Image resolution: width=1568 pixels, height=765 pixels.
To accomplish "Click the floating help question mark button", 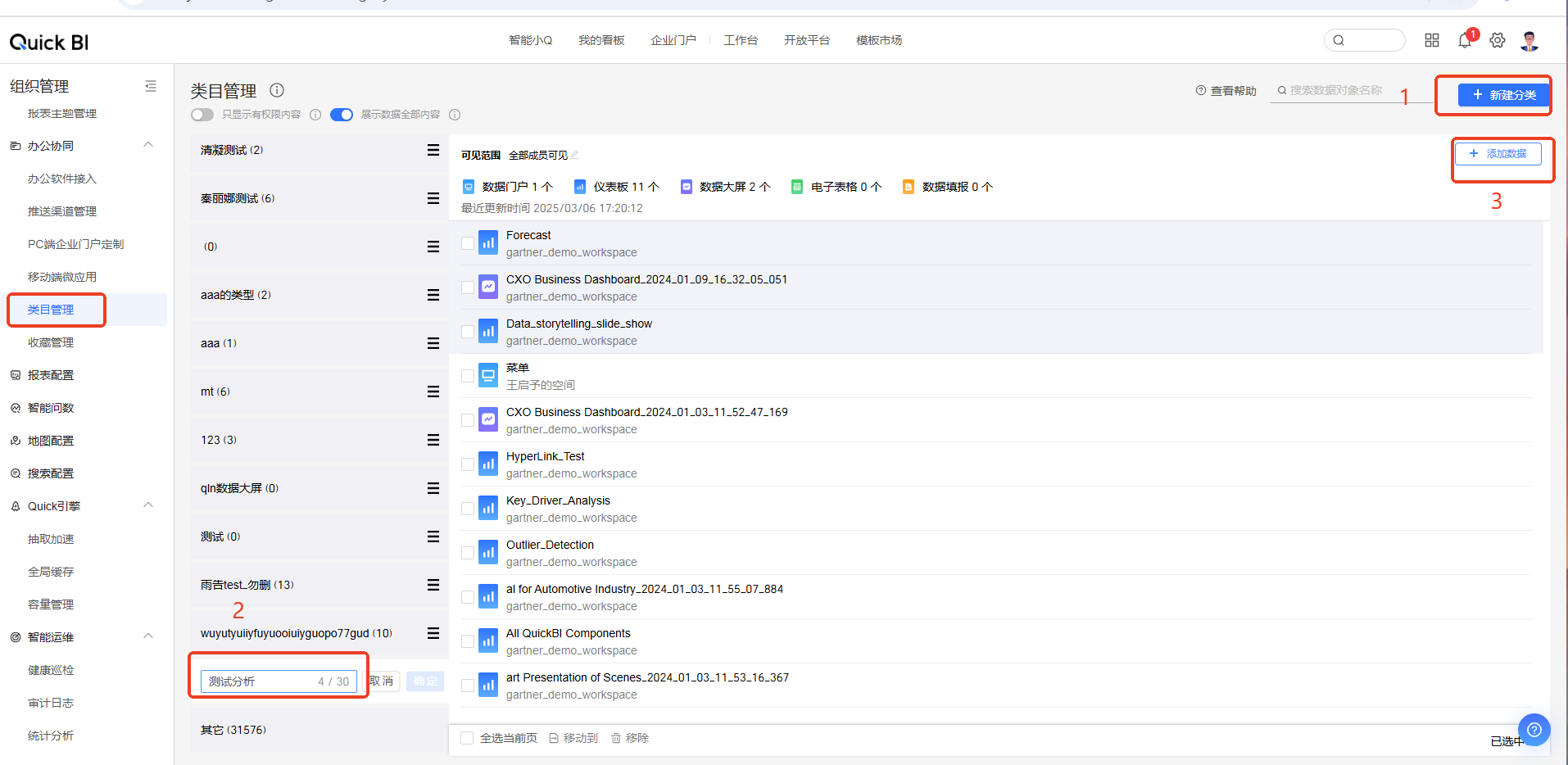I will pos(1534,730).
